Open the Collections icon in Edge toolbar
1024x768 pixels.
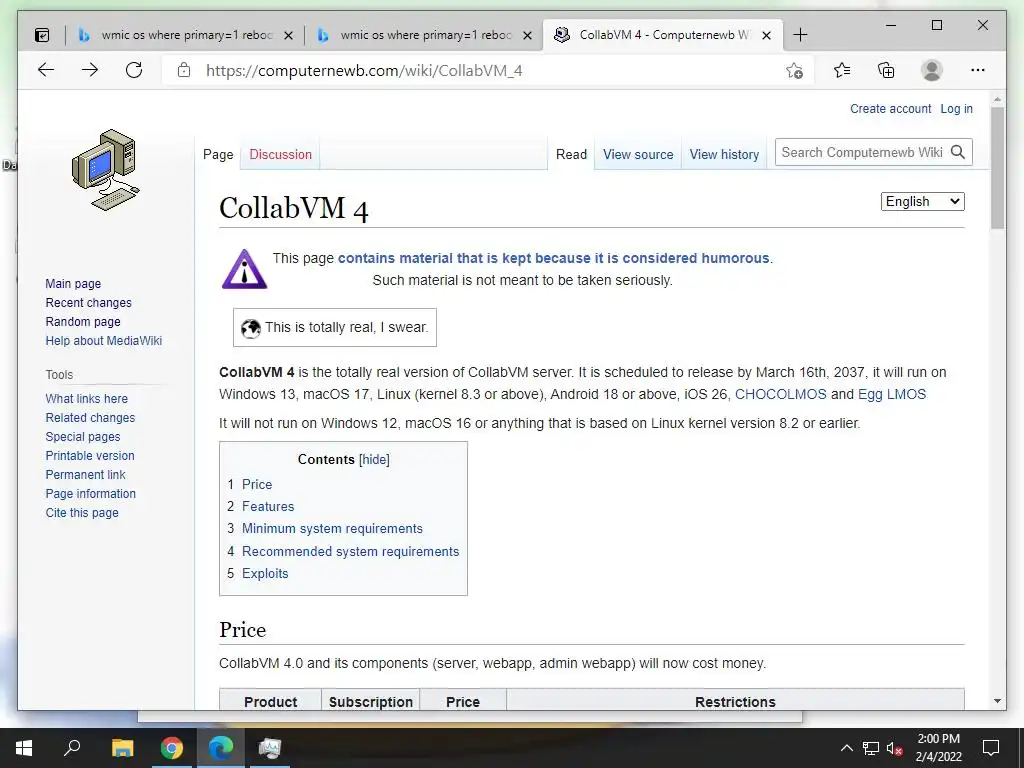[x=886, y=70]
